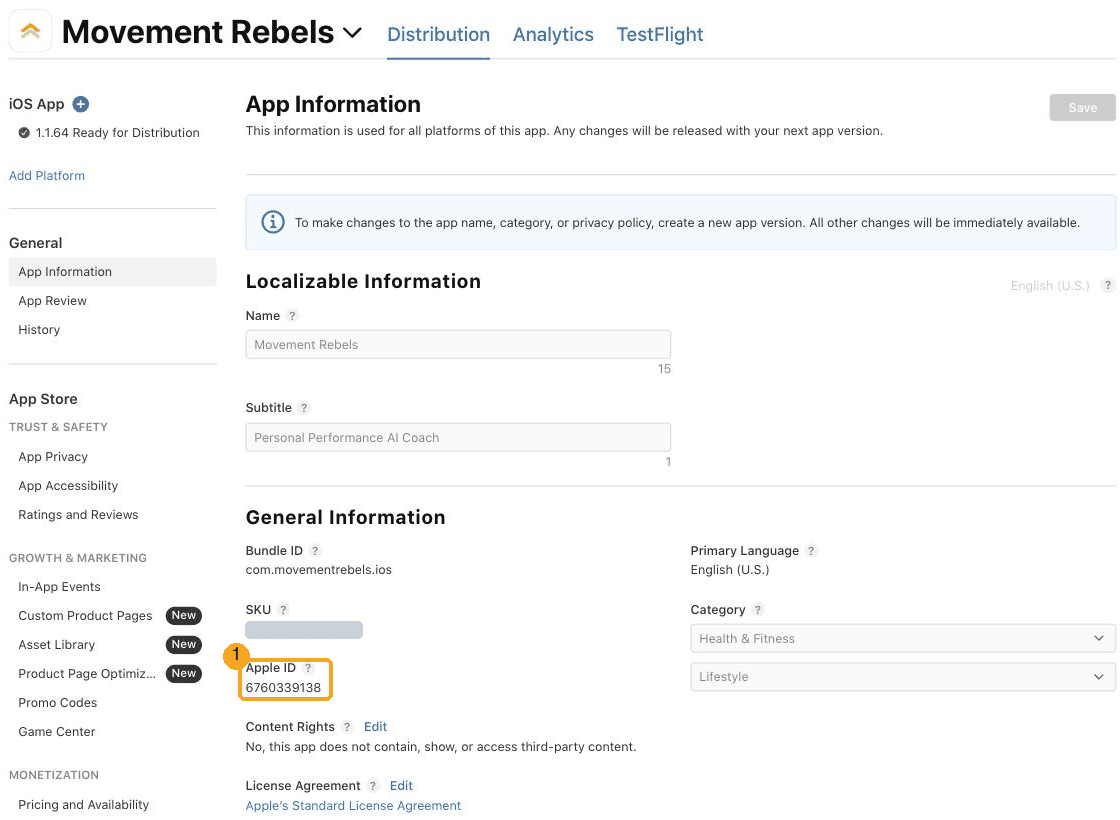Open the English (U.S.) localization selector
Image resolution: width=1120 pixels, height=820 pixels.
pos(1050,286)
